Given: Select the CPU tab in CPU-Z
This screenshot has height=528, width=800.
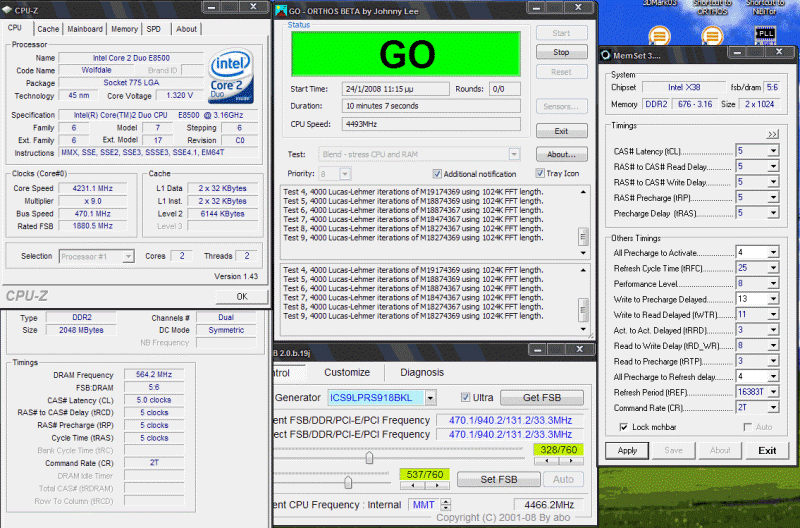Looking at the screenshot, I should click(15, 28).
